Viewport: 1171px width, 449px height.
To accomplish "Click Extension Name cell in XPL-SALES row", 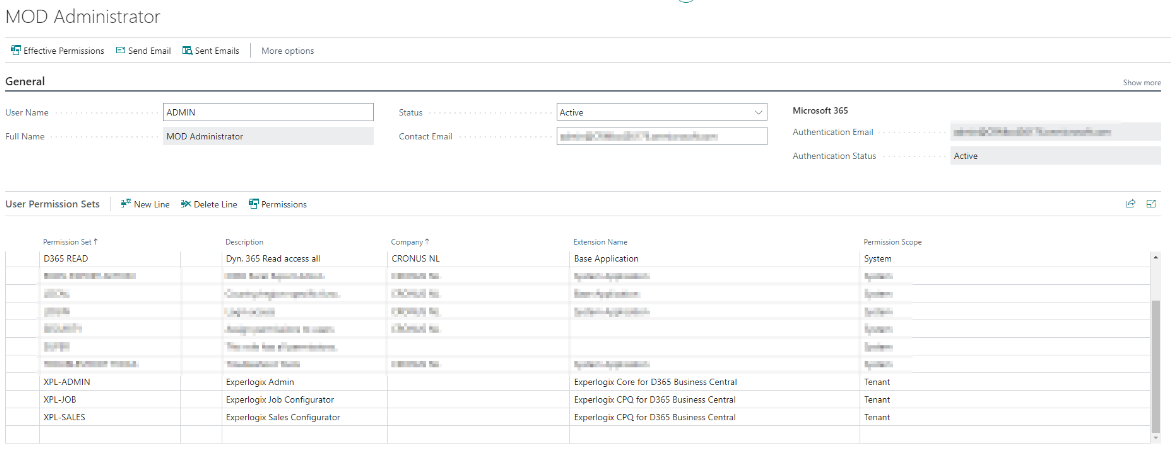I will pos(715,417).
